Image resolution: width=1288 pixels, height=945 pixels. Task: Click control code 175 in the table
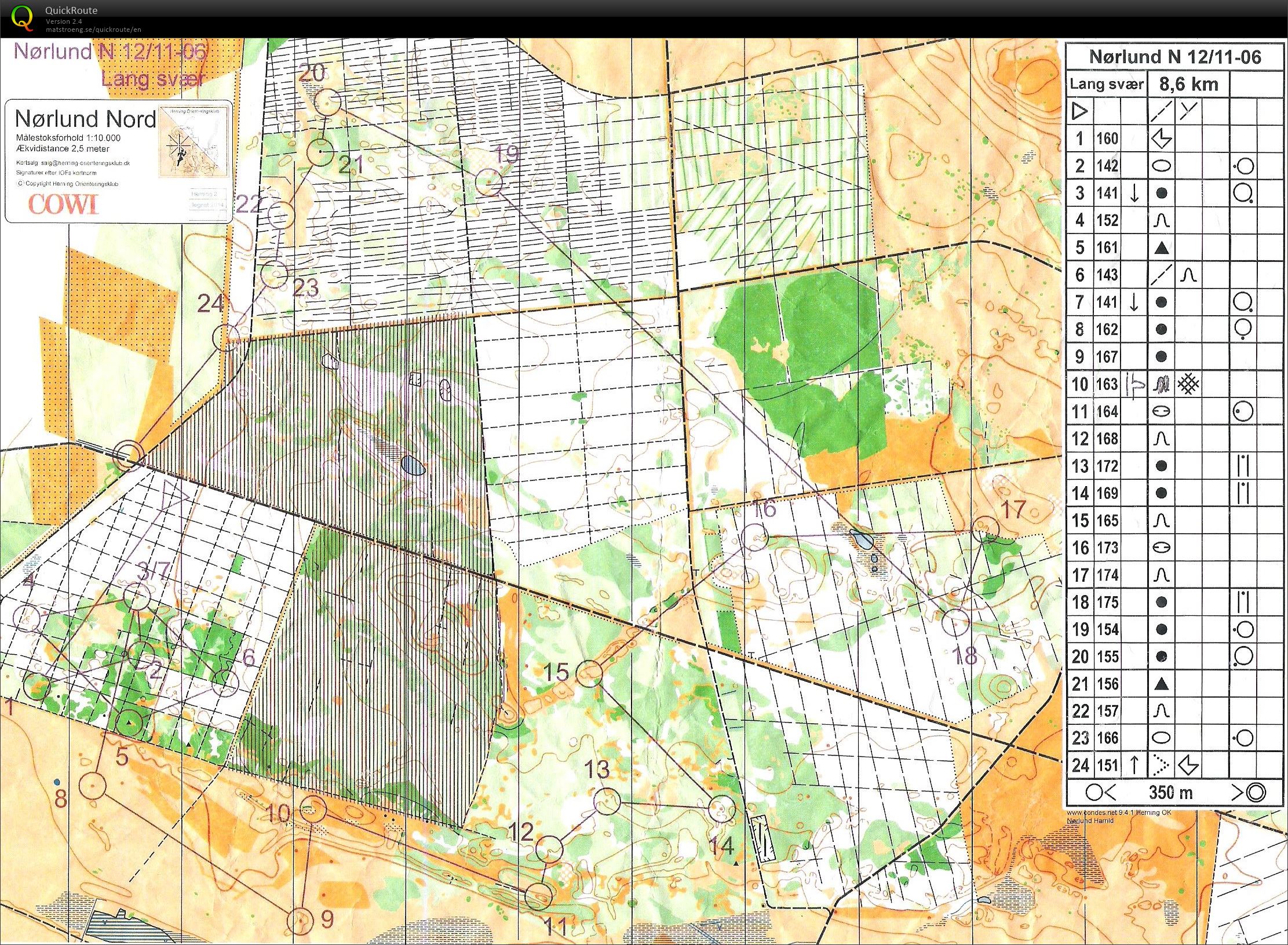(1107, 602)
